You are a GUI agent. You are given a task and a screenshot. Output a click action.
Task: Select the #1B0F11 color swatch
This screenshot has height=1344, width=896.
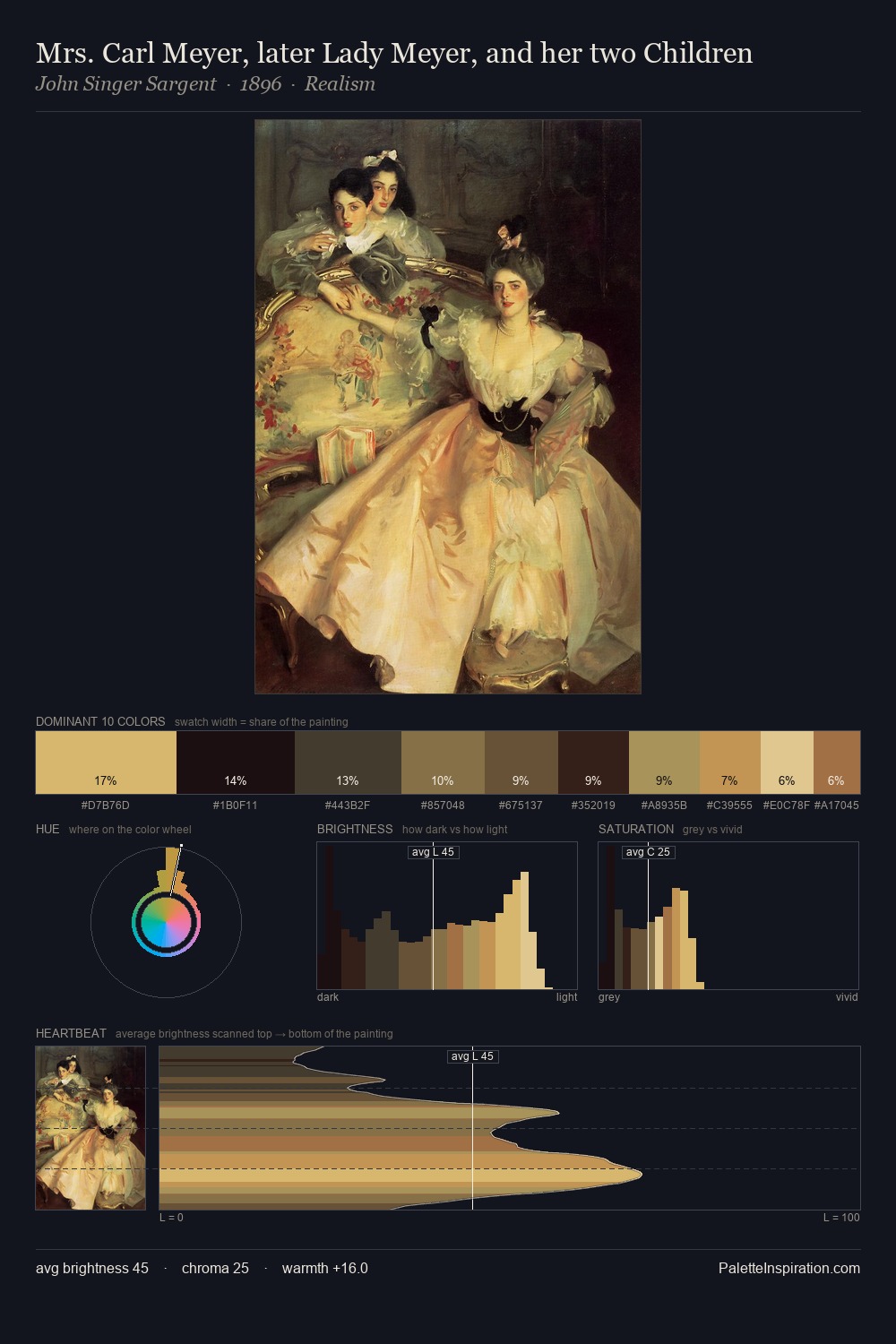[236, 762]
